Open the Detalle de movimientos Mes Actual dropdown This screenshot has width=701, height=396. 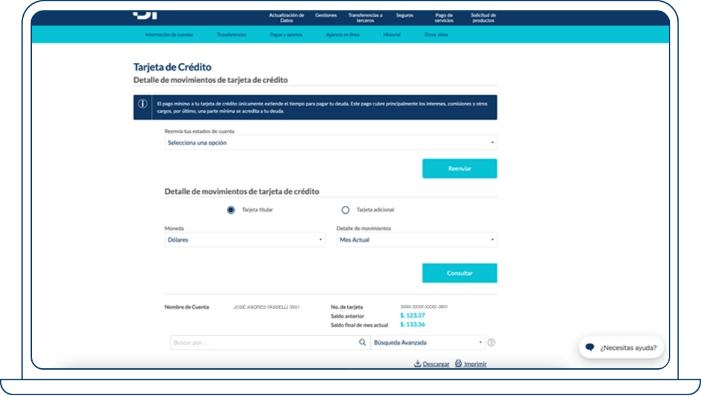point(416,240)
